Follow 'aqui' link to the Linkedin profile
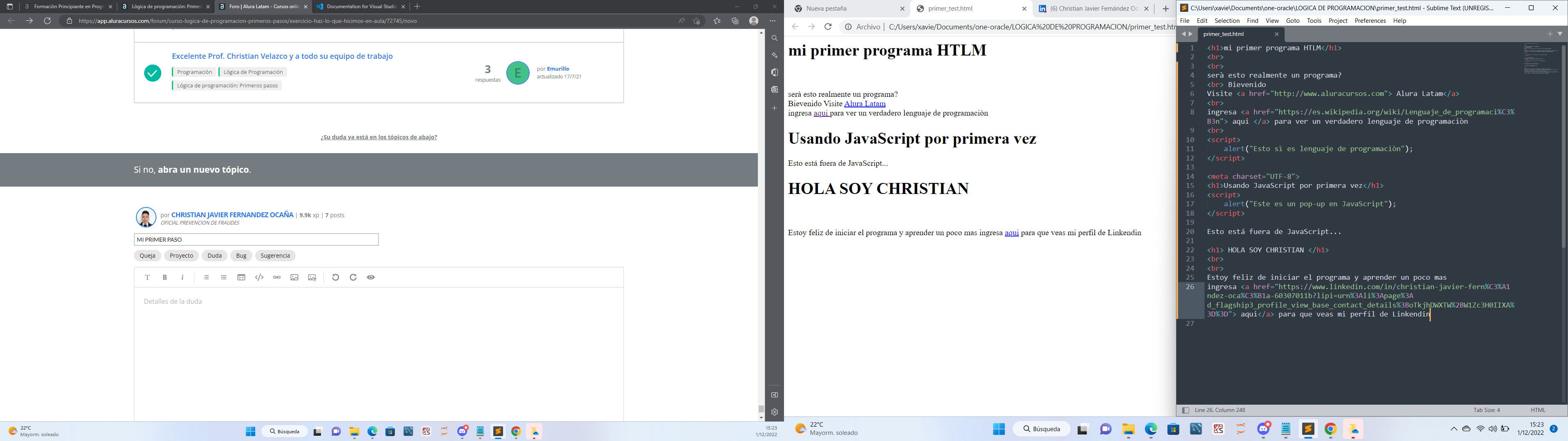 coord(1012,233)
